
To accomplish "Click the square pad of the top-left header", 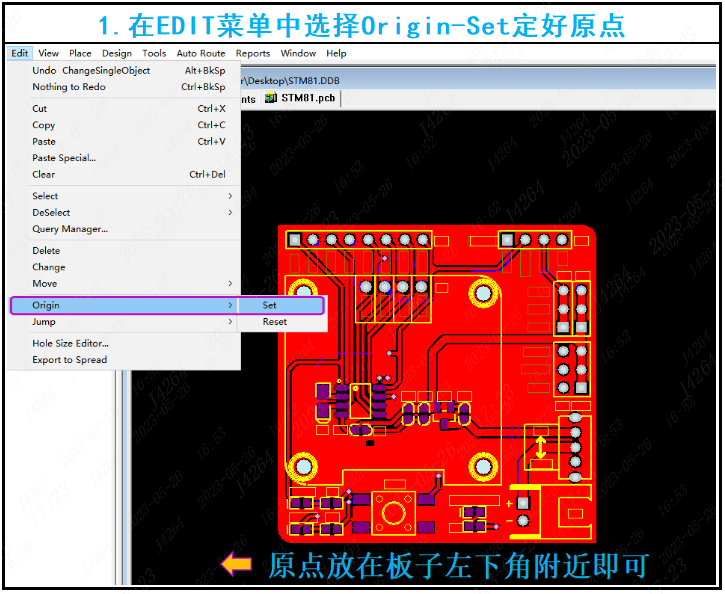I will [294, 240].
